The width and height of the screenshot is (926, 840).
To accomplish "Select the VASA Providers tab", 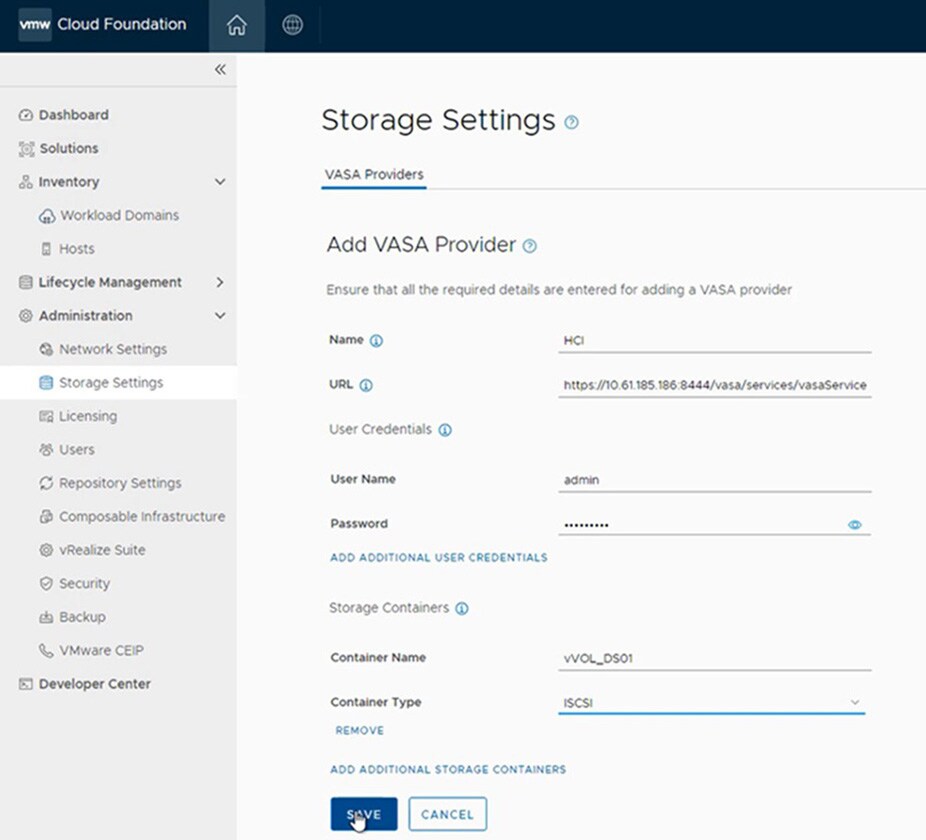I will 374,175.
